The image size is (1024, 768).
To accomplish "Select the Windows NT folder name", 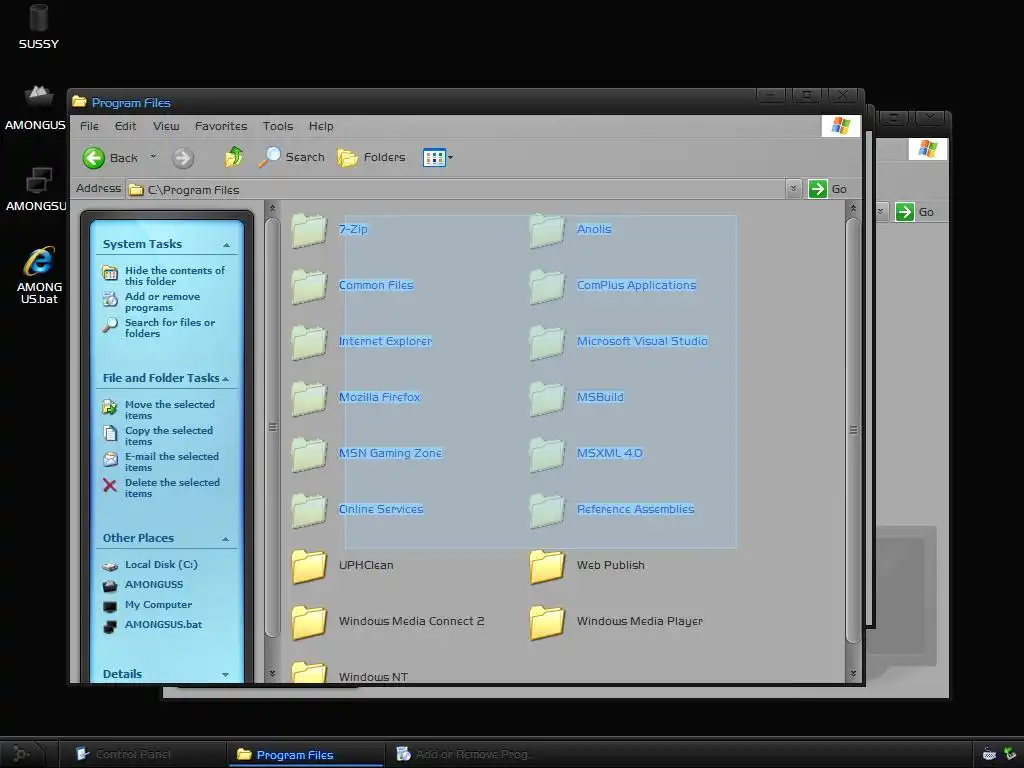I will pyautogui.click(x=373, y=677).
